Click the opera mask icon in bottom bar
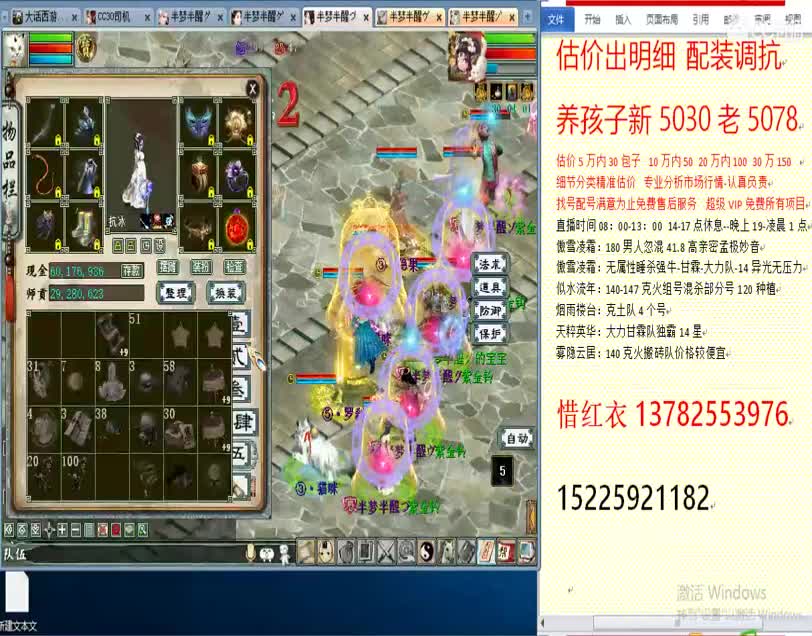This screenshot has height=636, width=812. [x=326, y=552]
